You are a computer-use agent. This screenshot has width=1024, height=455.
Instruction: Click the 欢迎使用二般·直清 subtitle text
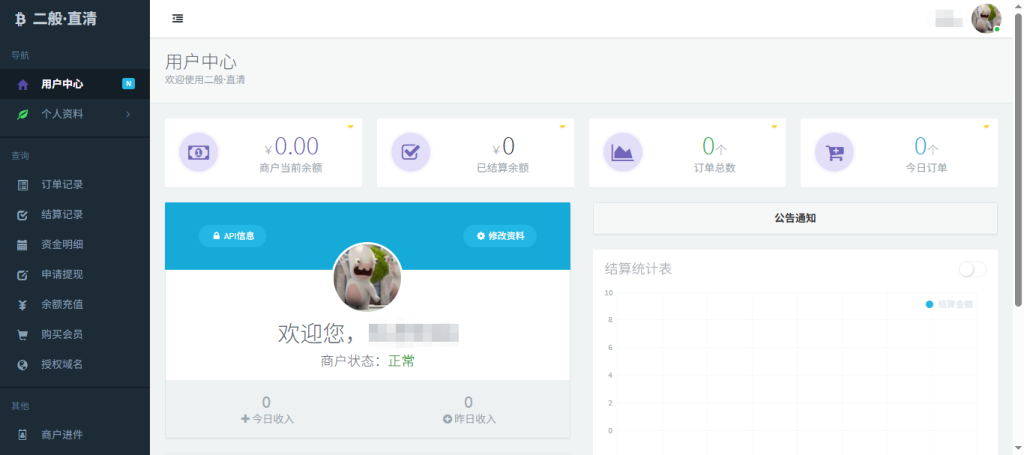pos(205,80)
